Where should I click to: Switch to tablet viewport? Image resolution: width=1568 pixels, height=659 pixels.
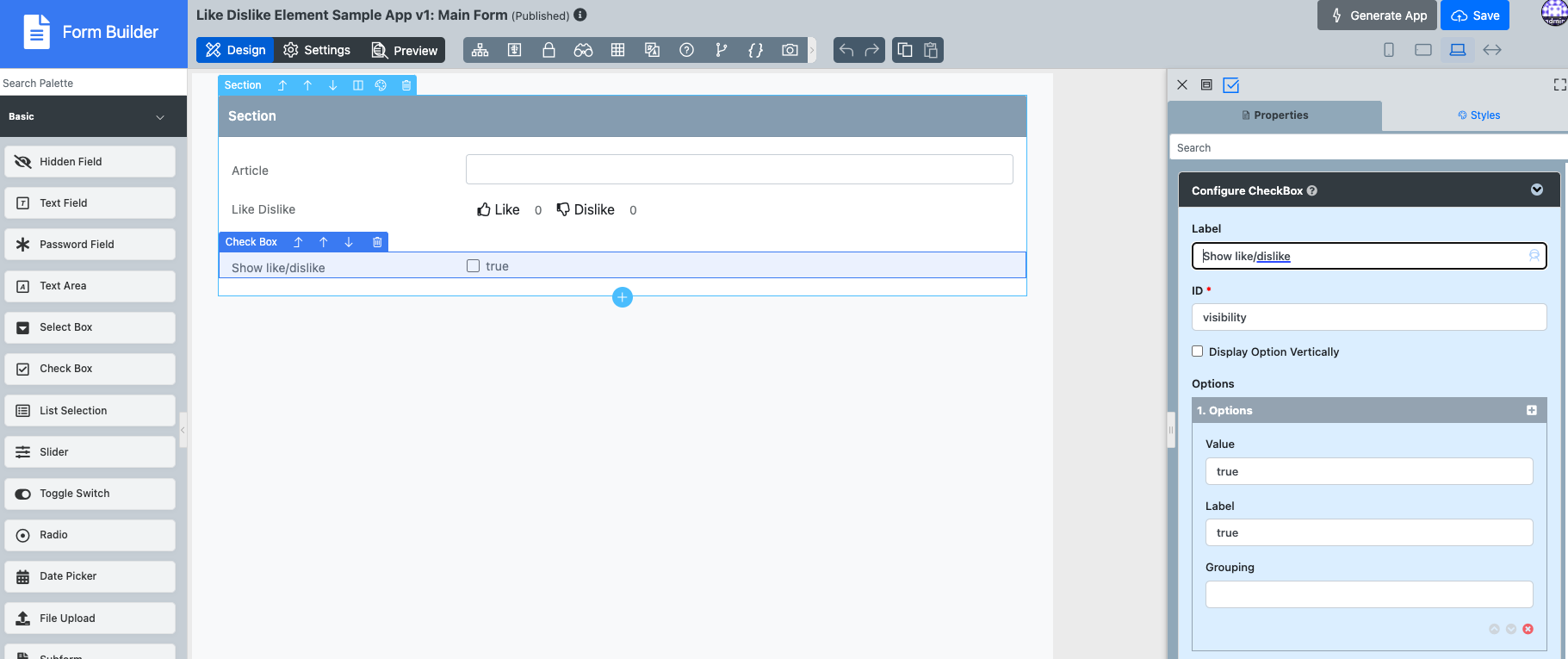[x=1423, y=50]
